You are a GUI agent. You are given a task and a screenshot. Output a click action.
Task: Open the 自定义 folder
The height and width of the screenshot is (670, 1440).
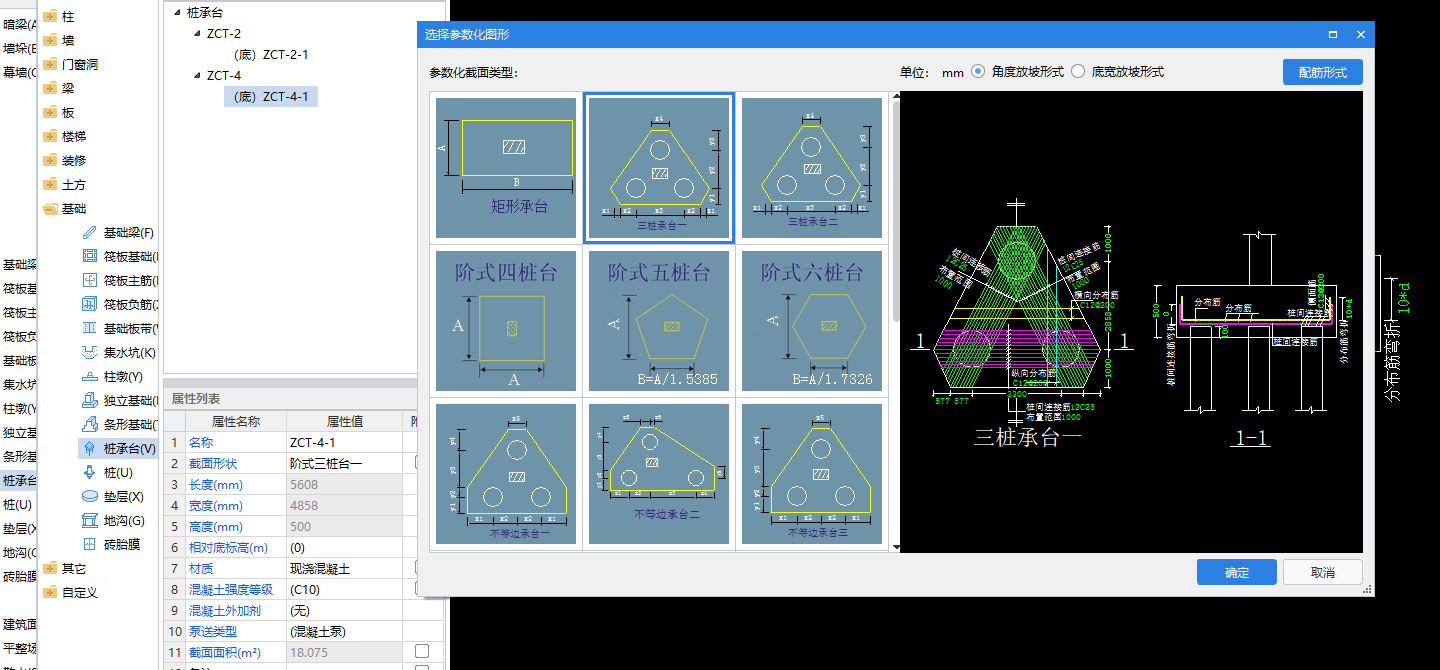pos(50,593)
